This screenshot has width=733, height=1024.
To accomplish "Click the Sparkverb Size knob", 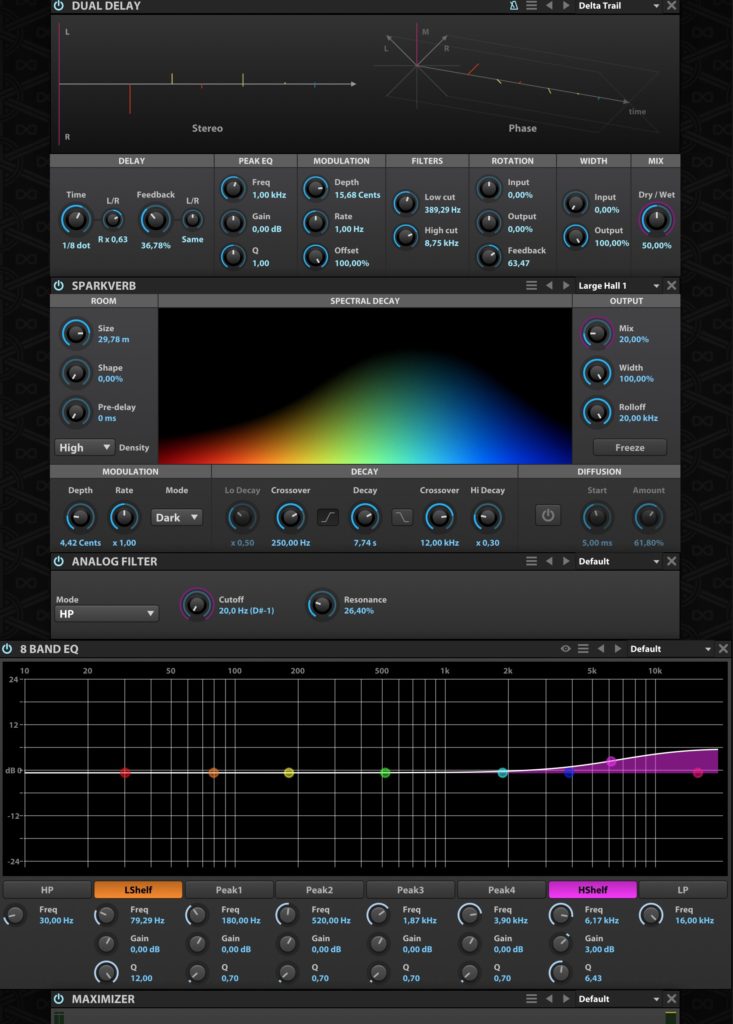I will [x=76, y=333].
